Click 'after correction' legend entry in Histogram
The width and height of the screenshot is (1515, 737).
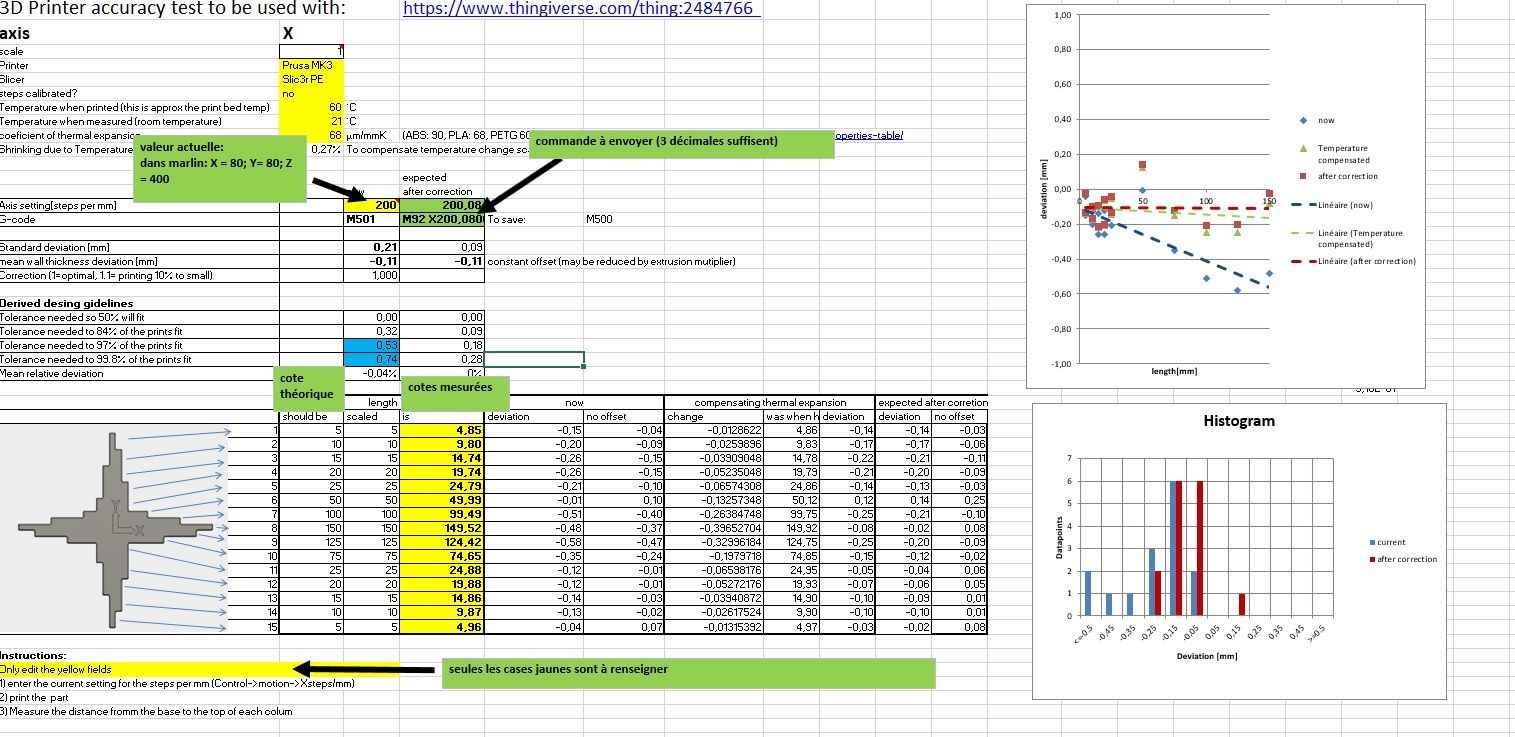click(1402, 559)
